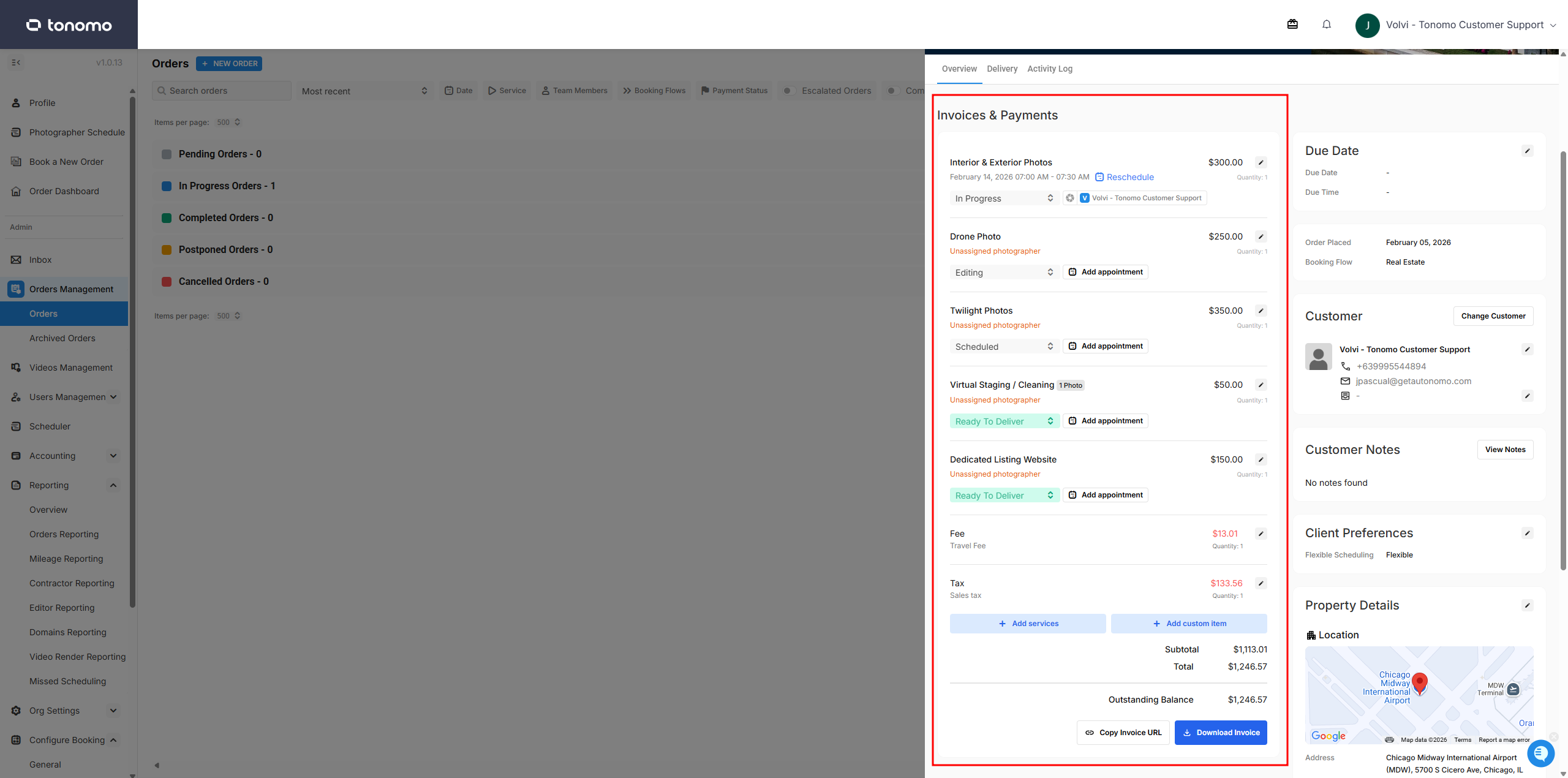Image resolution: width=1568 pixels, height=778 pixels.
Task: Collapse the Reporting sidebar menu
Action: (x=113, y=485)
